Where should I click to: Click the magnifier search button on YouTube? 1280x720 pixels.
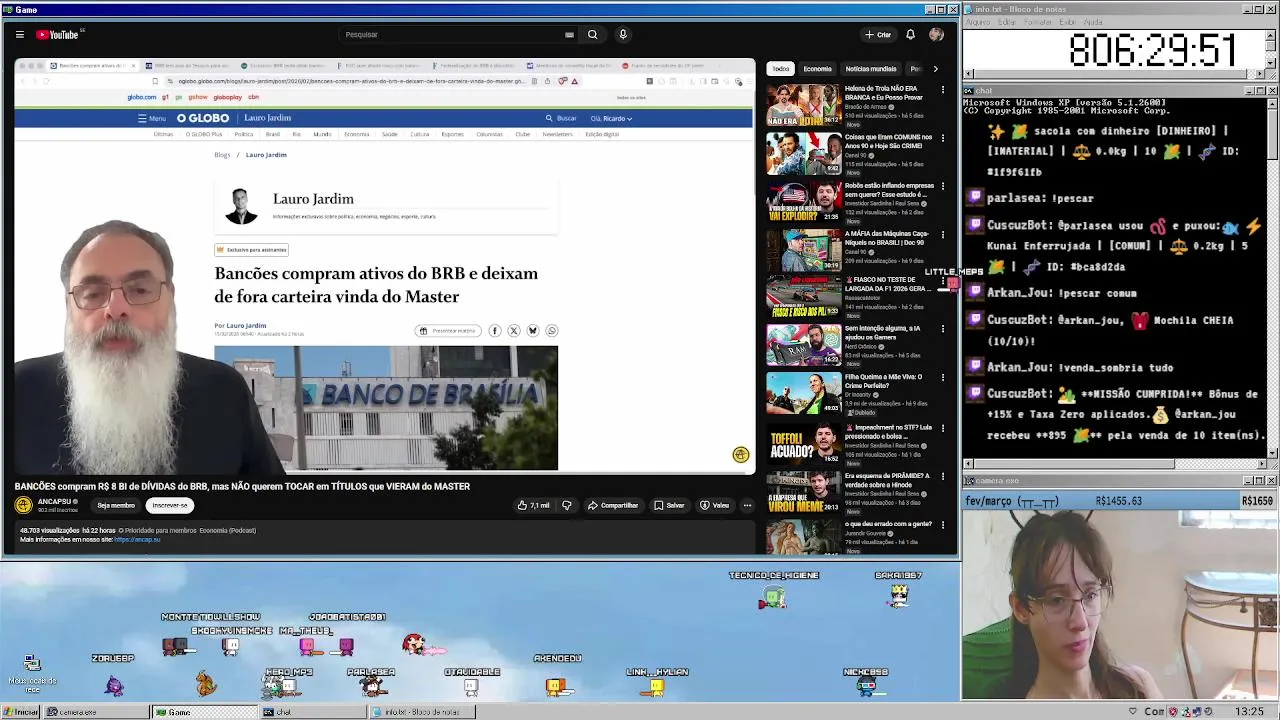[592, 34]
